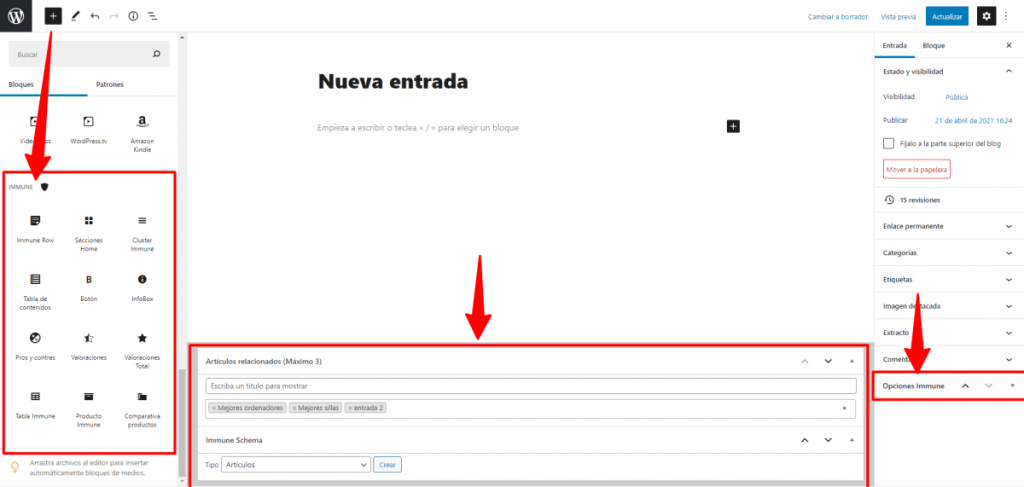Screen dimensions: 1024x487
Task: Enable Fijalo a la parte superior checkbox
Action: pyautogui.click(x=889, y=144)
